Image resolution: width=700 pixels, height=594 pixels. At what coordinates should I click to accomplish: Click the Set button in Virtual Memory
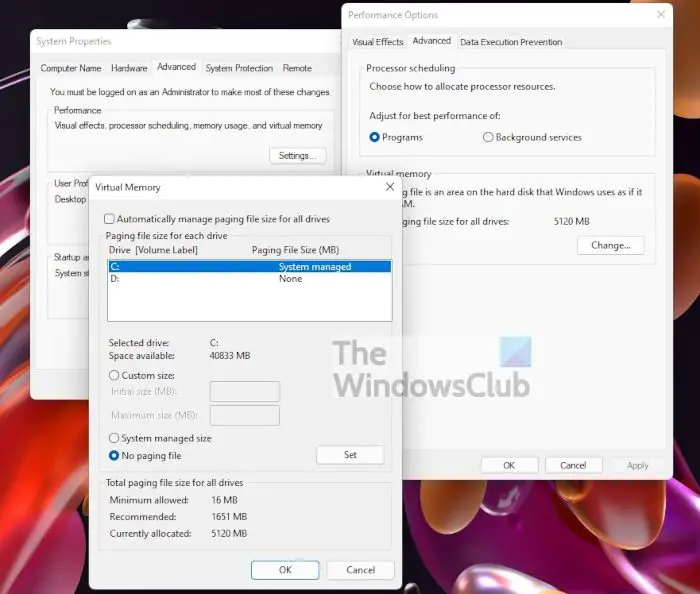pos(350,455)
